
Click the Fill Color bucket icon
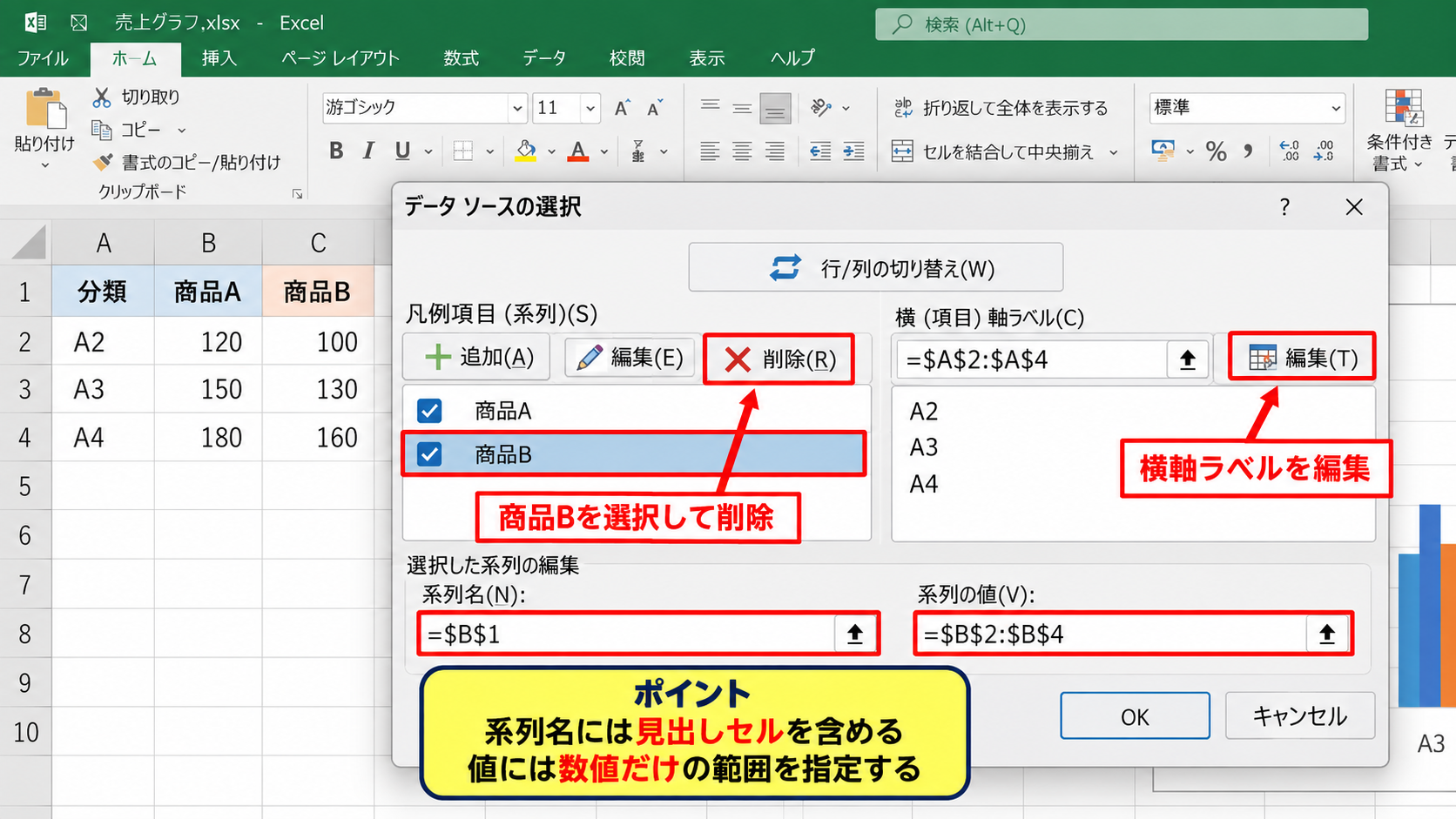tap(525, 151)
